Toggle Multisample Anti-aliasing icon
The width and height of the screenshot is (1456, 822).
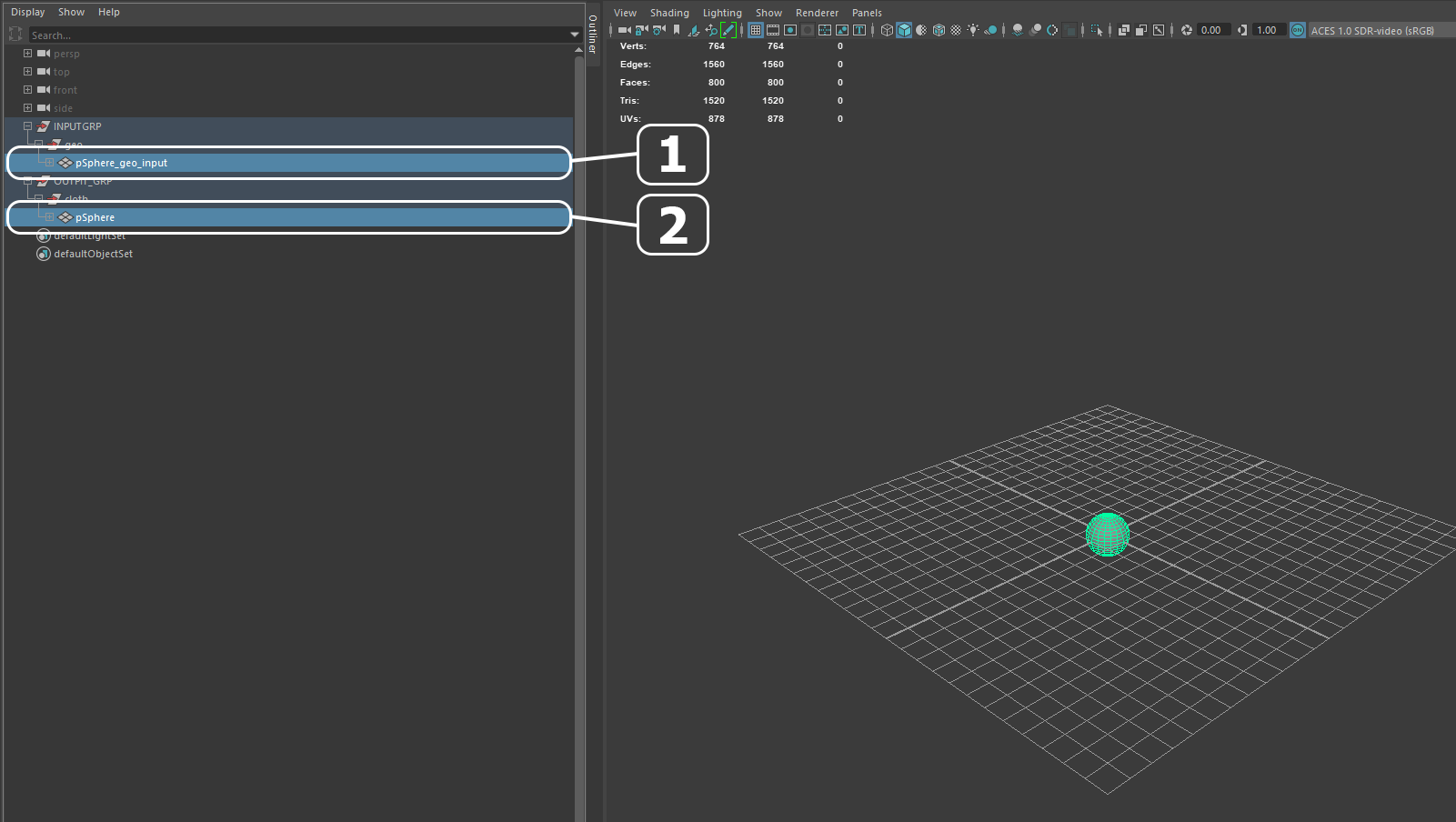point(1052,30)
